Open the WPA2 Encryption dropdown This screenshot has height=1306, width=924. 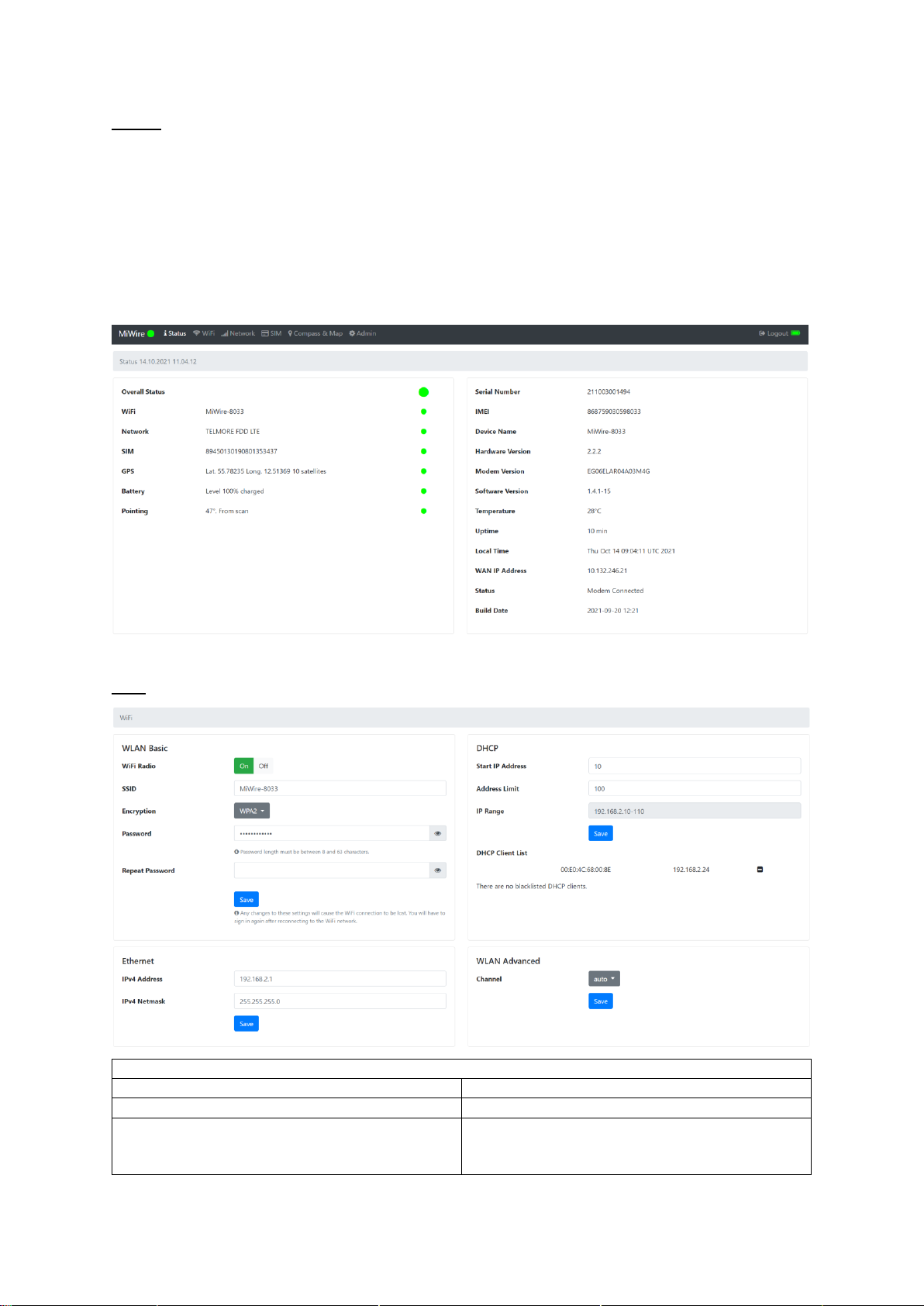pyautogui.click(x=252, y=812)
